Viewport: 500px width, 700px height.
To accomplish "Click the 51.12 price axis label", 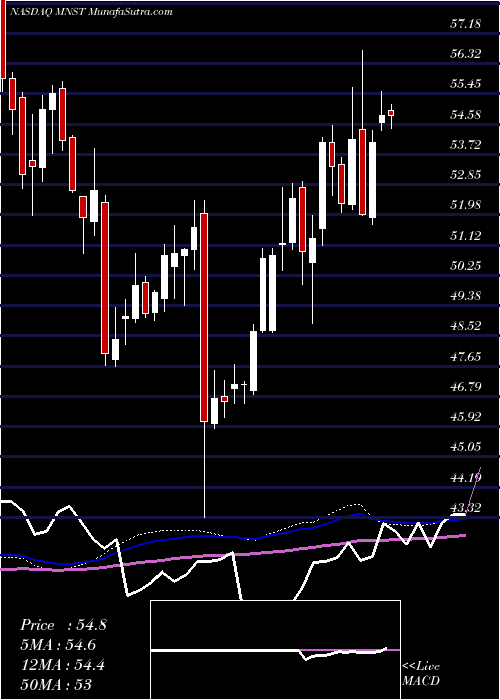I will (466, 235).
